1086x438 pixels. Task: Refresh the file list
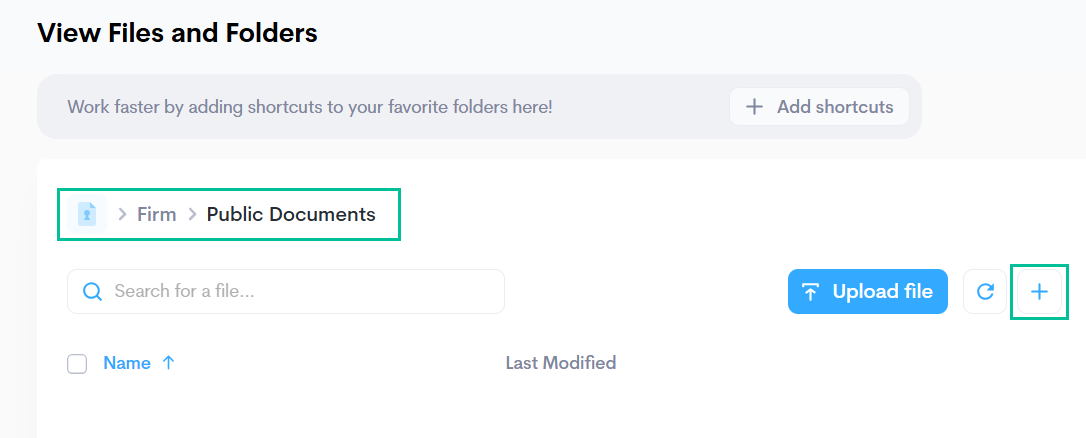coord(985,292)
